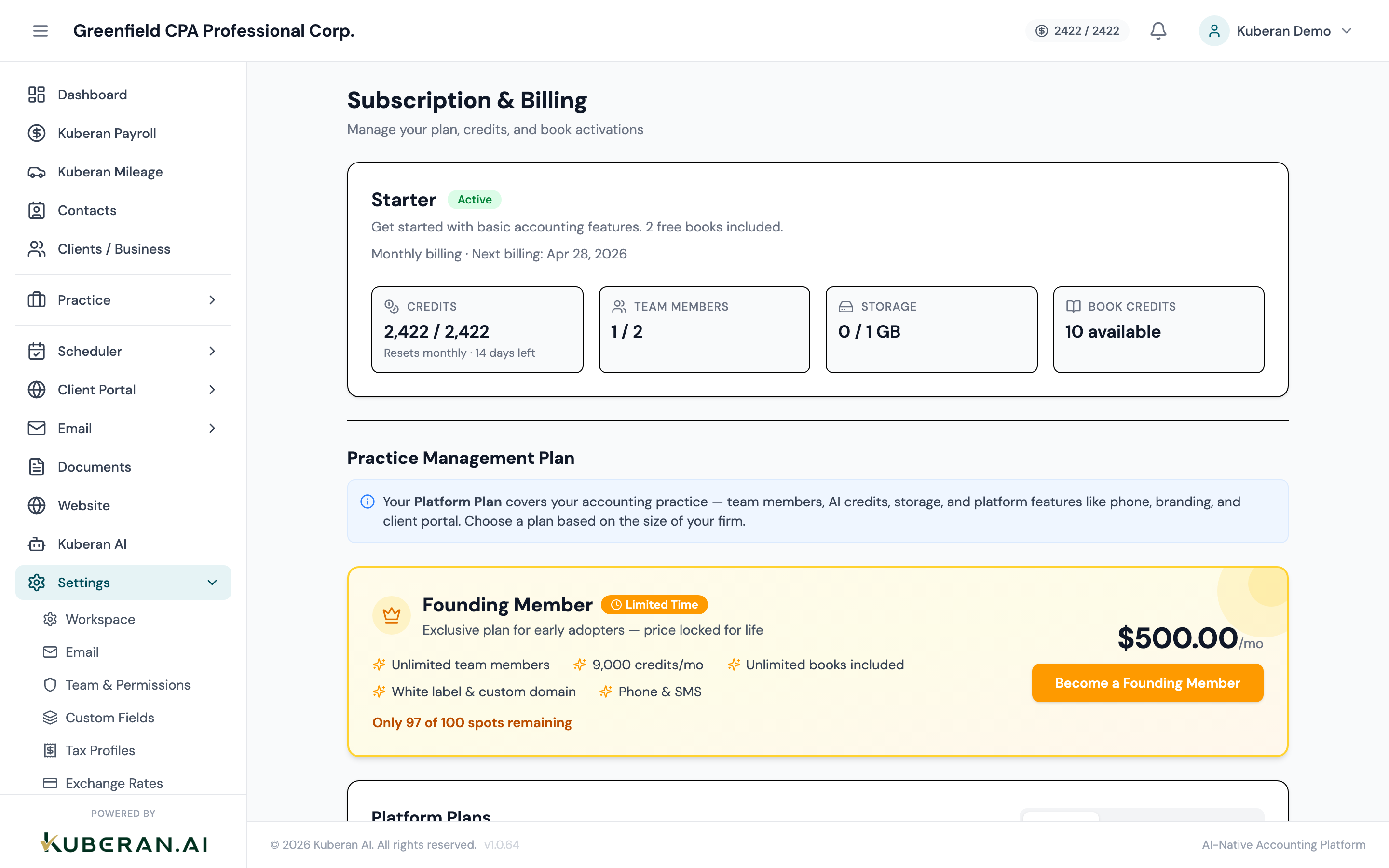Click the 'Resets monthly · 14 days left' text
Screen dimensions: 1389x868
[459, 353]
